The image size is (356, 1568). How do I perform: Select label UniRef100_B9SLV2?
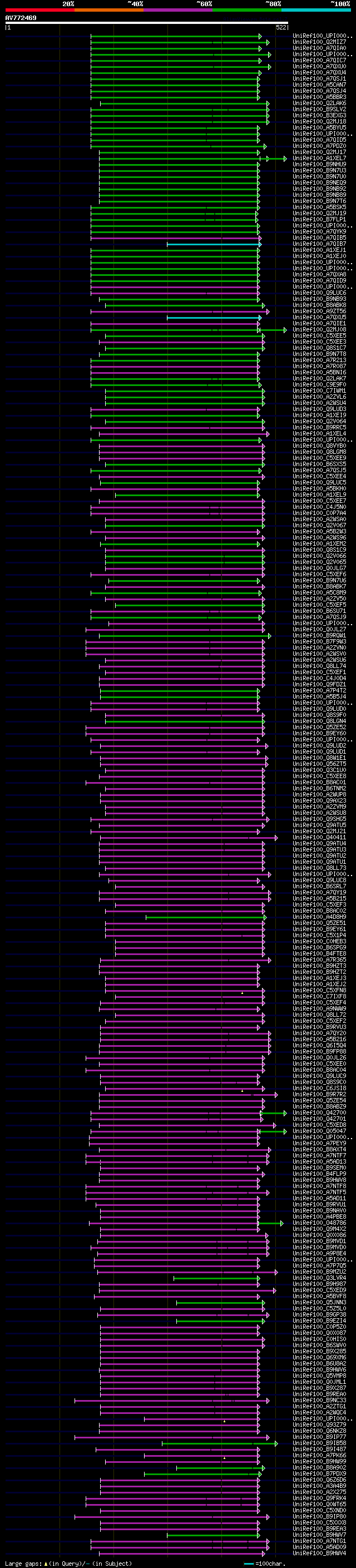[319, 109]
